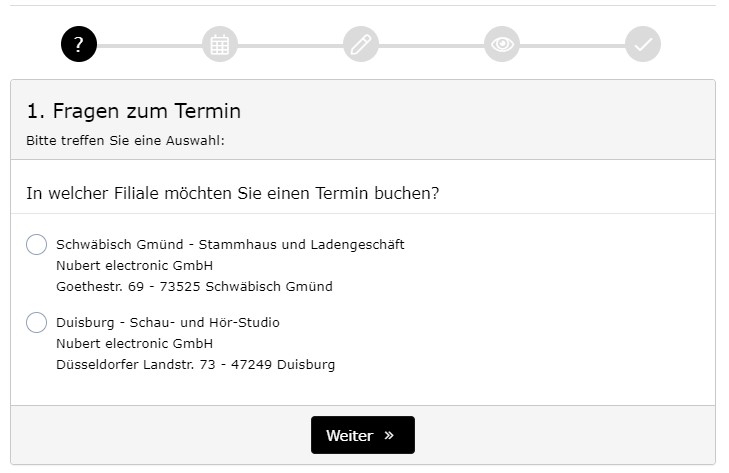
Task: Click address Goethestr. 69 - 73525 Schwäbisch Gmünd
Action: coord(194,286)
